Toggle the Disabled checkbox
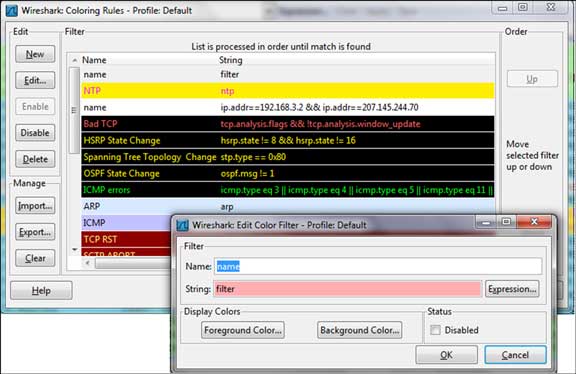This screenshot has width=576, height=374. coord(435,330)
